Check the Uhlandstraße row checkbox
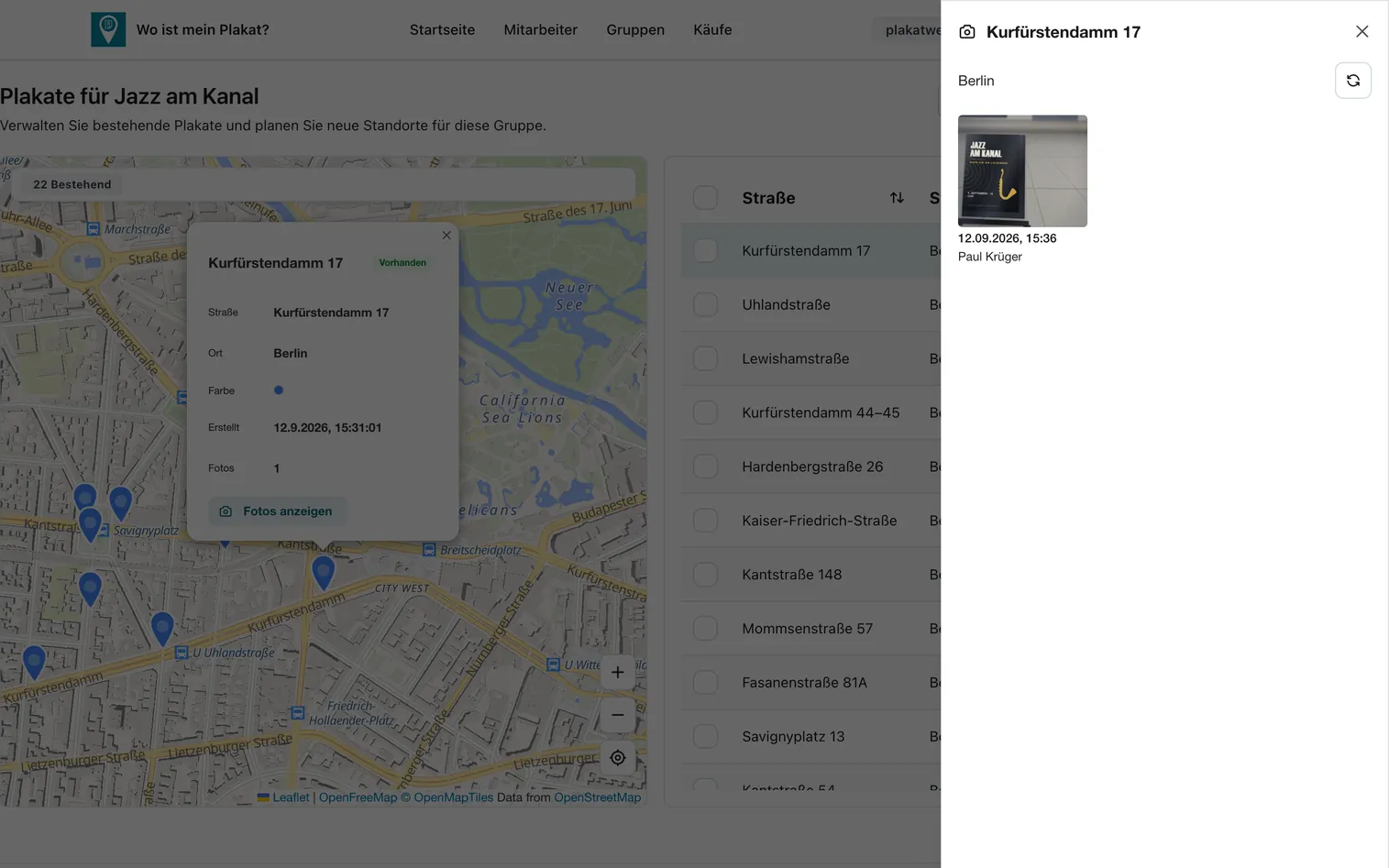 [x=705, y=304]
